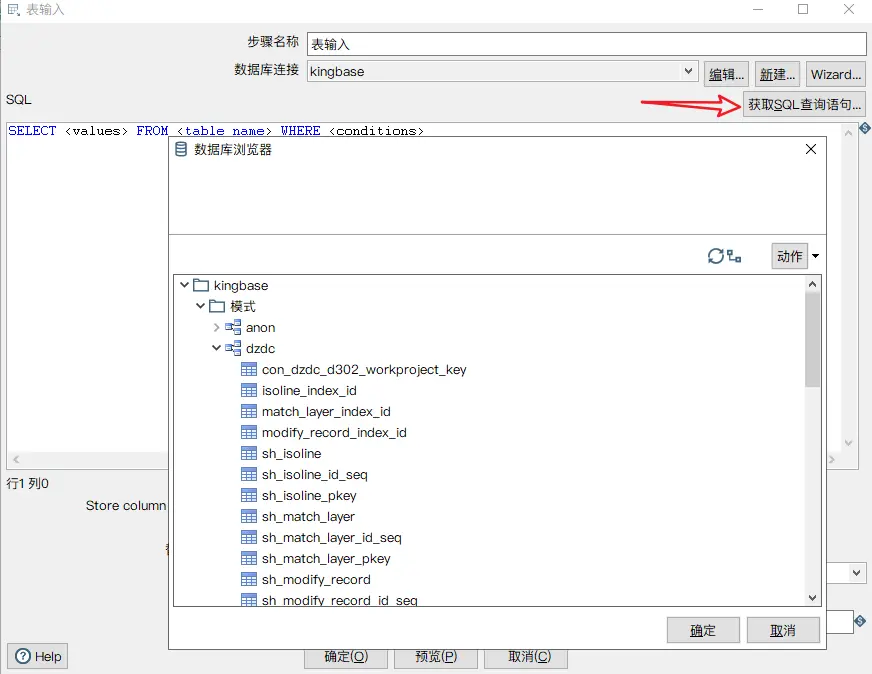This screenshot has height=674, width=872.
Task: Click the variable diamond icon beside SQL editor
Action: click(865, 128)
